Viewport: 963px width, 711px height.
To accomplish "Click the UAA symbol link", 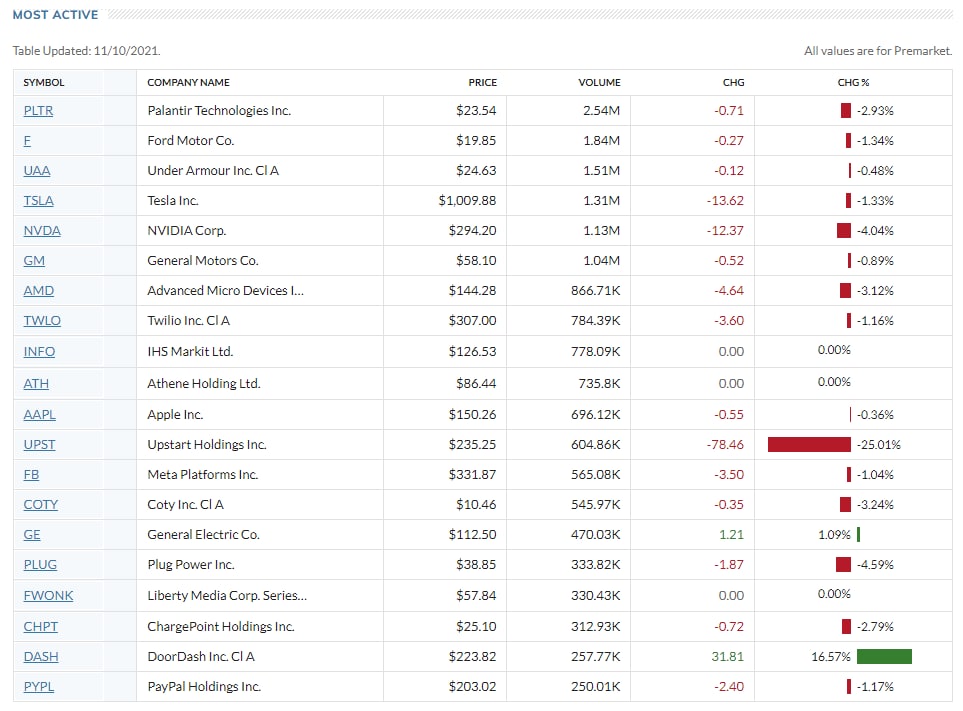I will click(x=37, y=171).
